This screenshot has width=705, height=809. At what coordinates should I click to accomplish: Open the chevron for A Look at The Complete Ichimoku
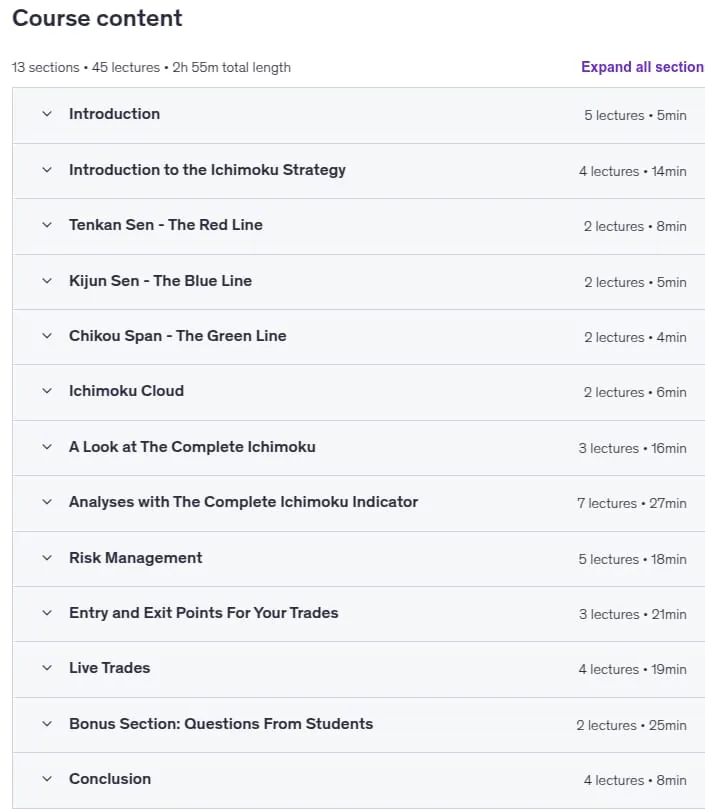pyautogui.click(x=47, y=447)
